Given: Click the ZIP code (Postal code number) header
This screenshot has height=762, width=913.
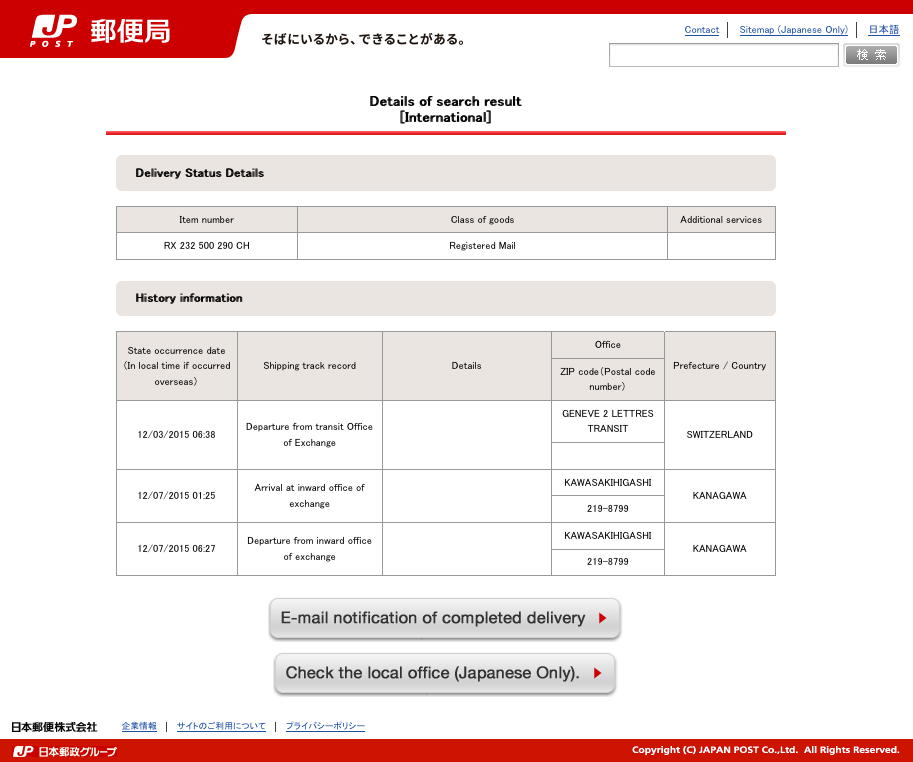Looking at the screenshot, I should [607, 379].
